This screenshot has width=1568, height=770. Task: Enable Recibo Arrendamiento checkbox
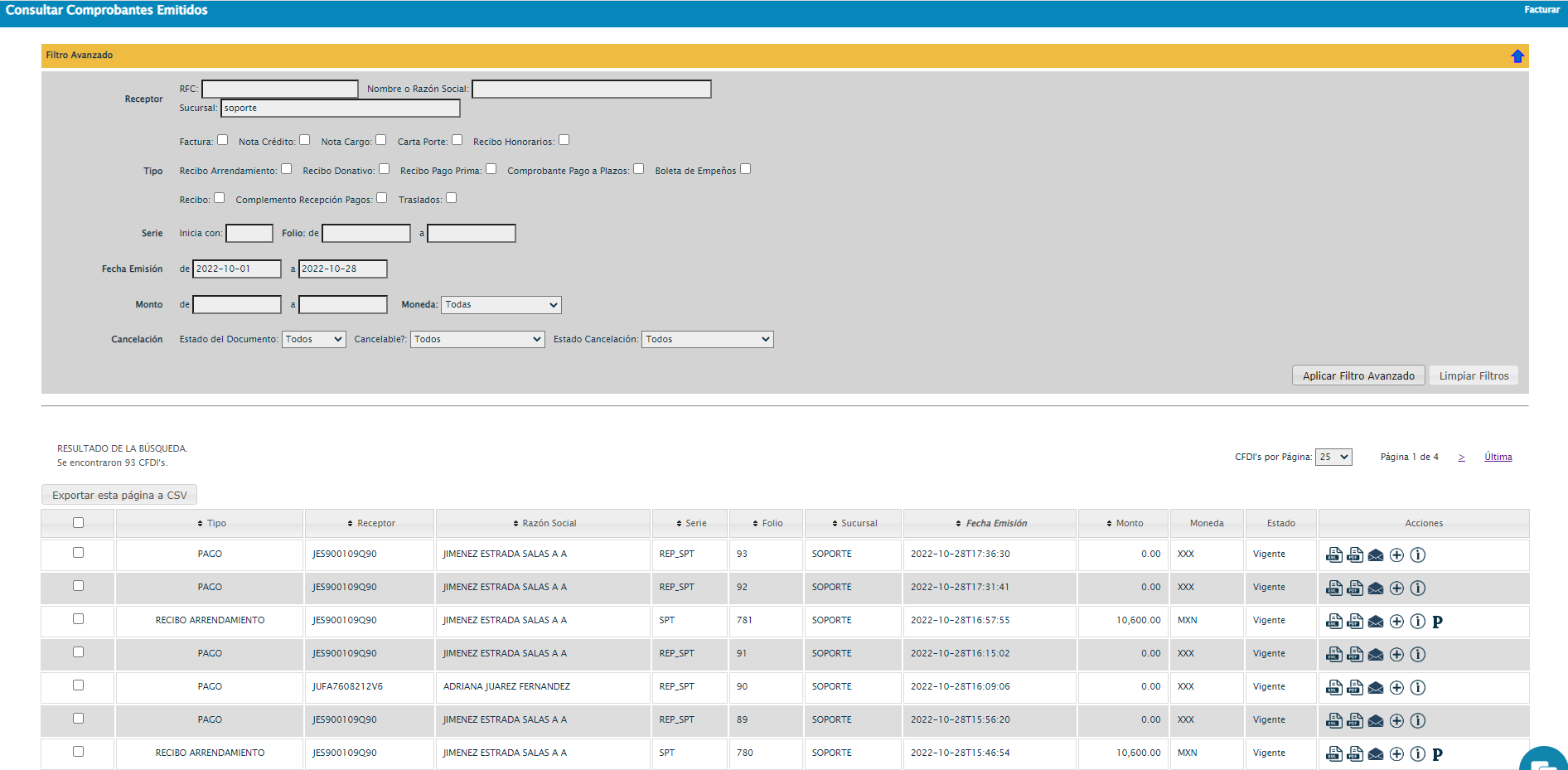click(286, 169)
